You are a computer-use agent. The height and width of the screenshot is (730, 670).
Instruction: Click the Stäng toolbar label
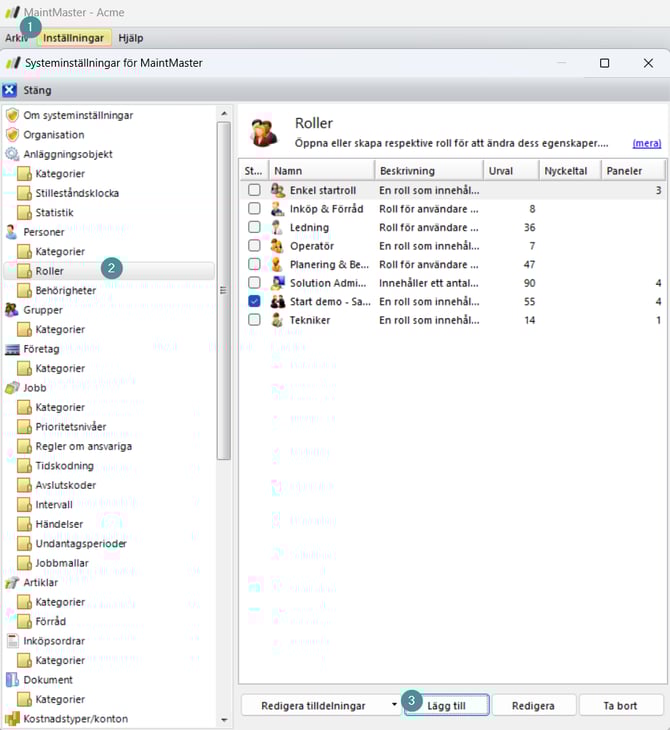click(x=38, y=90)
